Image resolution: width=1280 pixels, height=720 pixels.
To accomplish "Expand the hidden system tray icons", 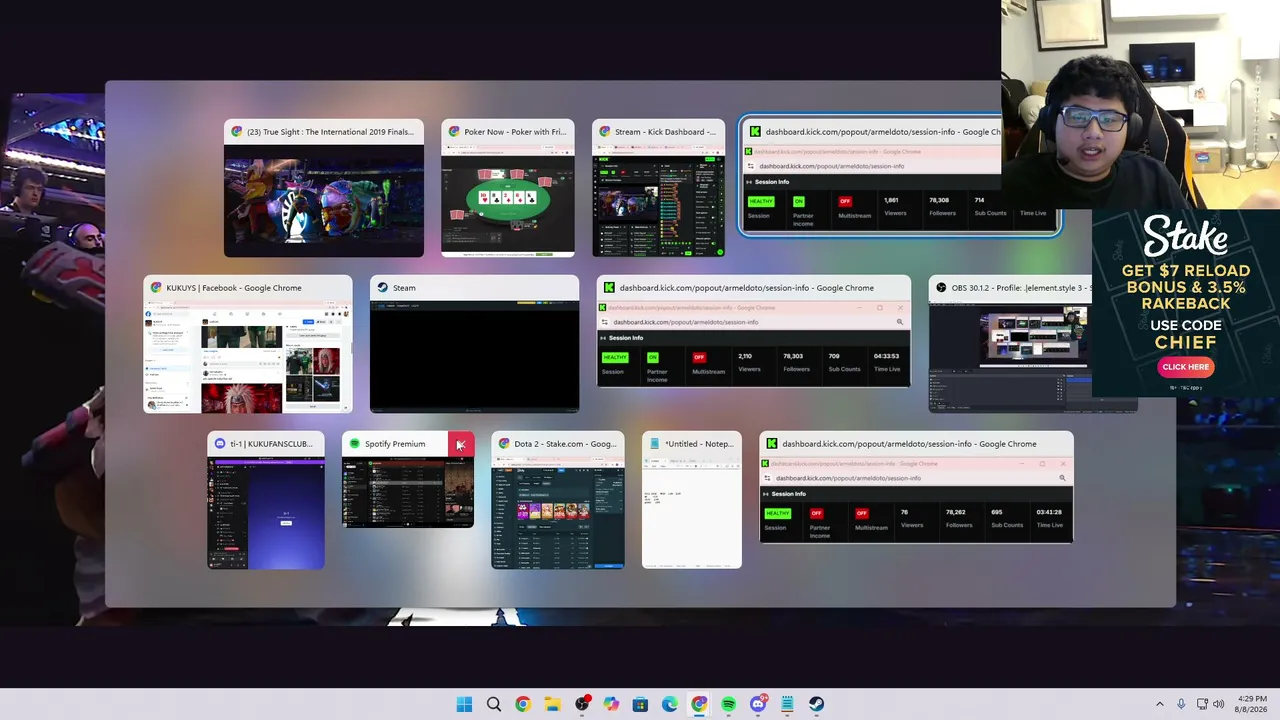I will pos(1160,704).
